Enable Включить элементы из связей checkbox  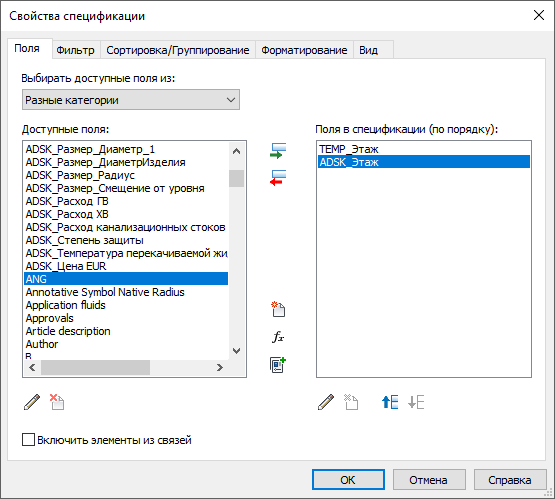coord(28,440)
